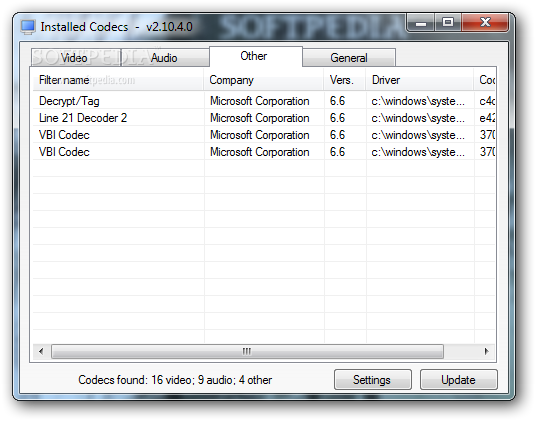Minimize the Installed Codecs window
Image resolution: width=536 pixels, height=421 pixels.
coord(420,23)
